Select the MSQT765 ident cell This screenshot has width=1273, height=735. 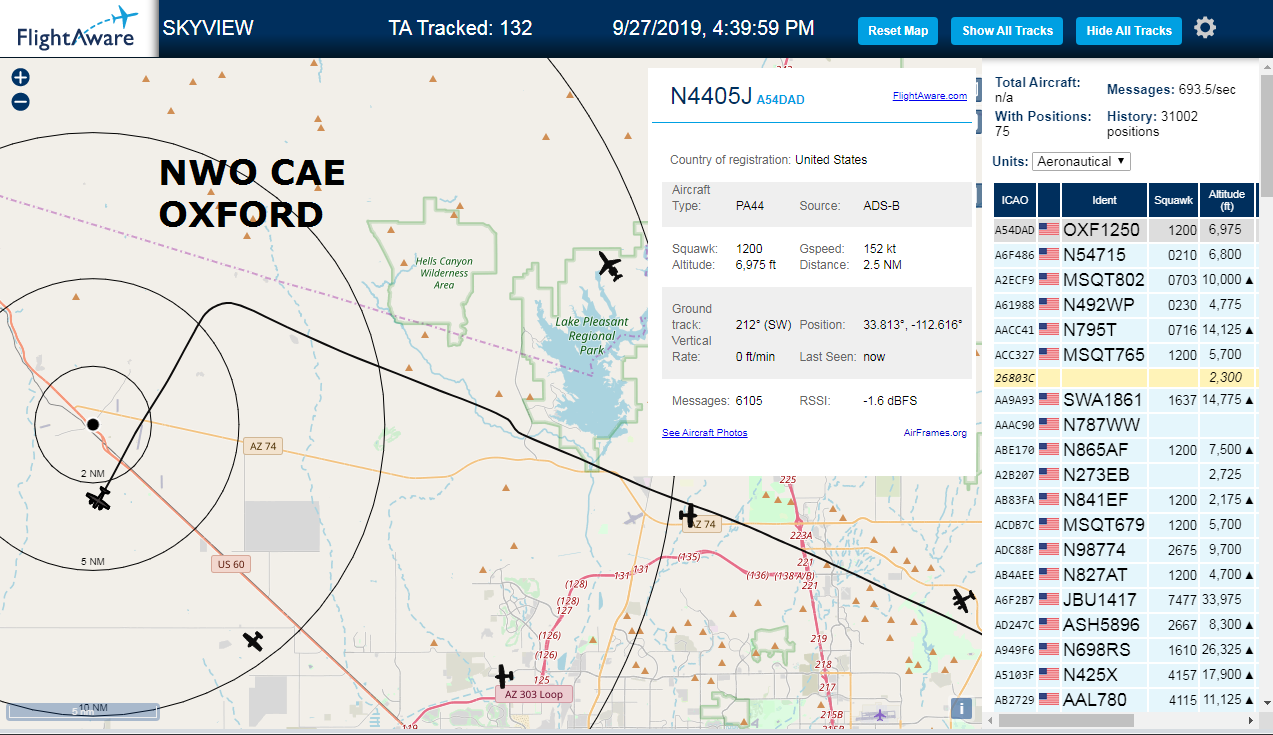[1104, 354]
